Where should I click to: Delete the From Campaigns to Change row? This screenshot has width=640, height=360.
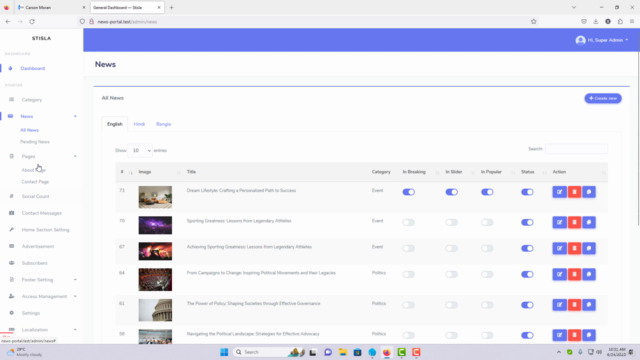coord(574,274)
